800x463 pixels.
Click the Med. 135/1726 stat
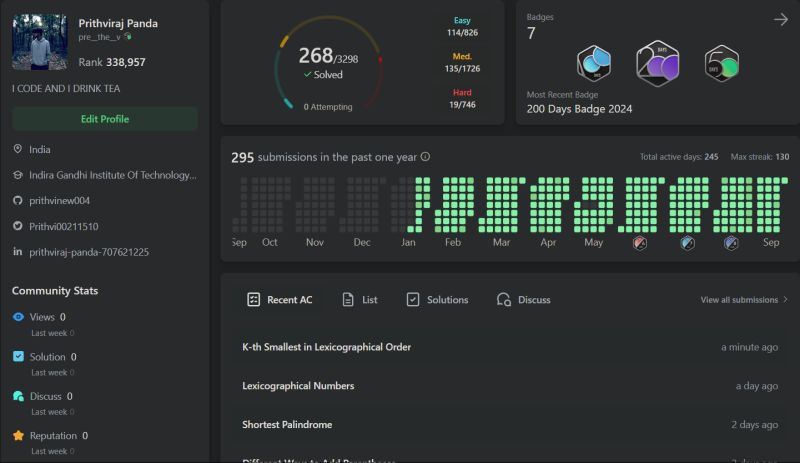[462, 62]
